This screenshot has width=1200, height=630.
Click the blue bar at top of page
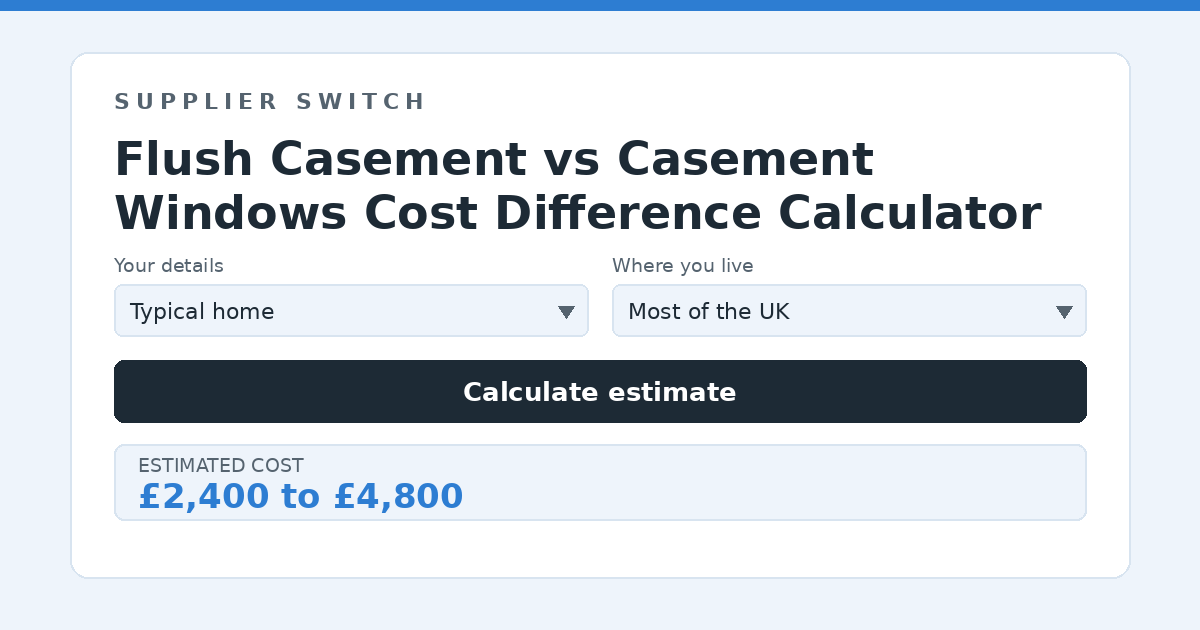600,5
